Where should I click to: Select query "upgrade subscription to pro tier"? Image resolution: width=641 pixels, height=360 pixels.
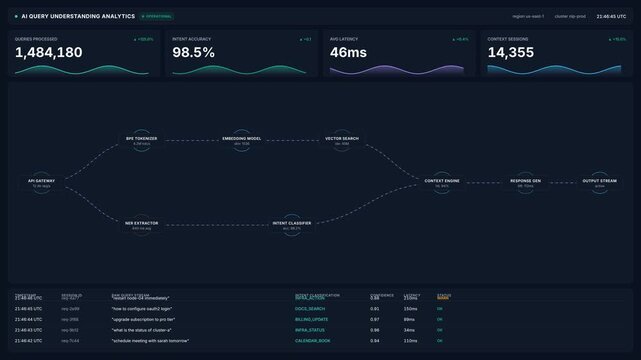pos(143,320)
